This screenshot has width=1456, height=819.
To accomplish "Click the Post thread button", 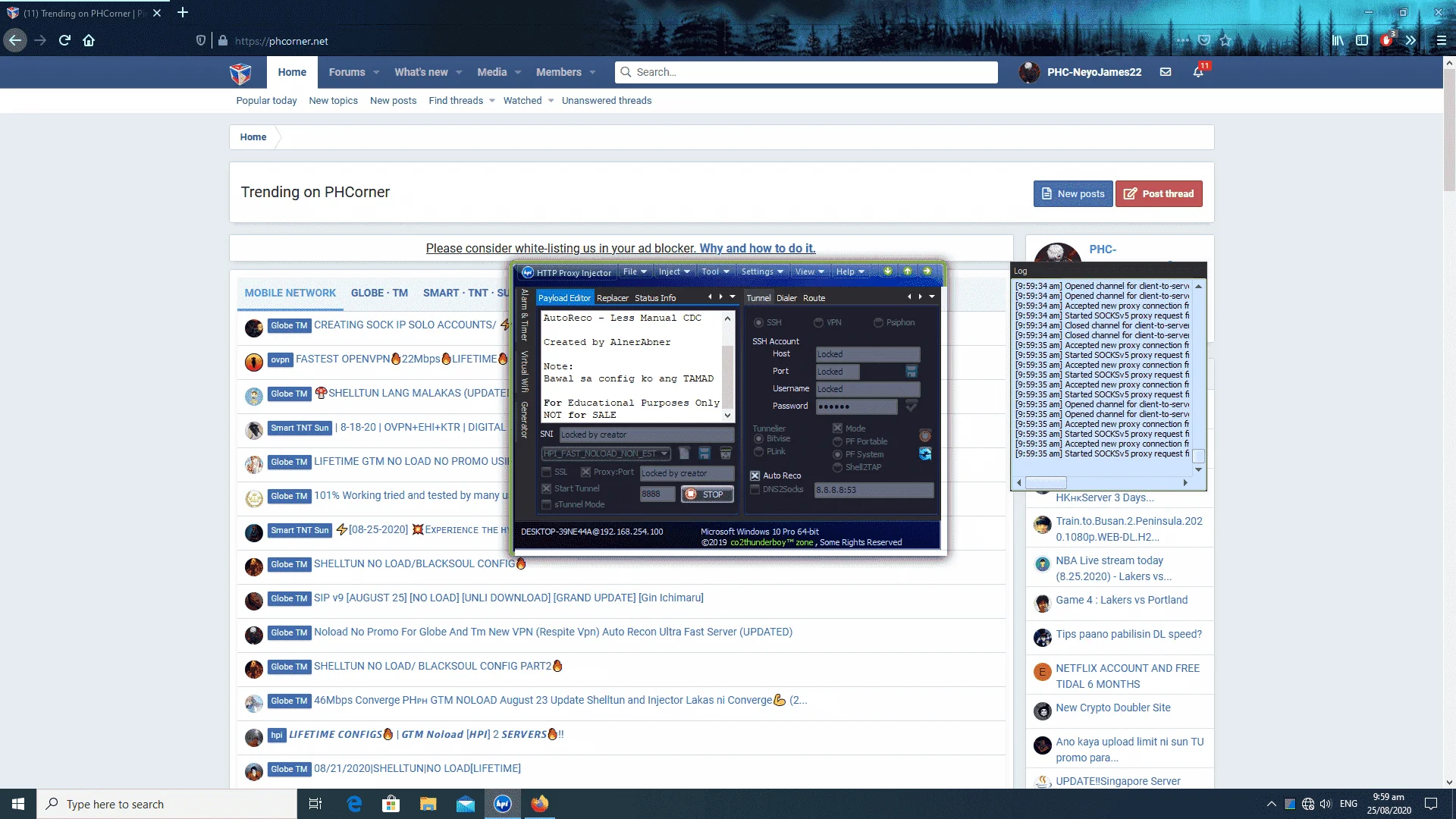I will pyautogui.click(x=1159, y=193).
